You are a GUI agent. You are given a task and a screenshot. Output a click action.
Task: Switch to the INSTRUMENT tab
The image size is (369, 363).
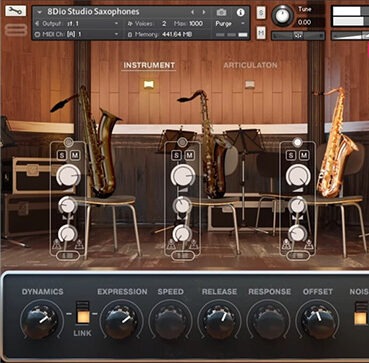coord(149,65)
